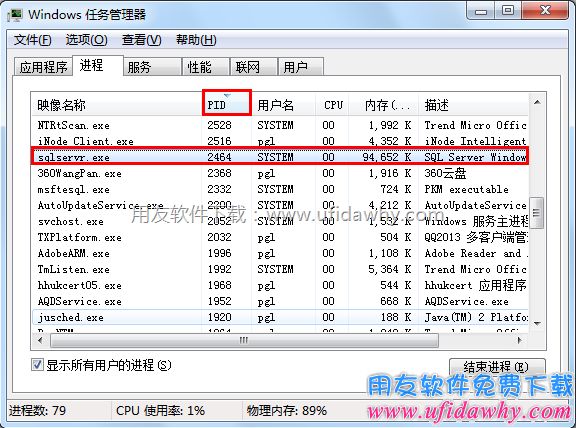Image resolution: width=576 pixels, height=428 pixels.
Task: Click the vertical scrollbar up arrow
Action: [x=537, y=102]
